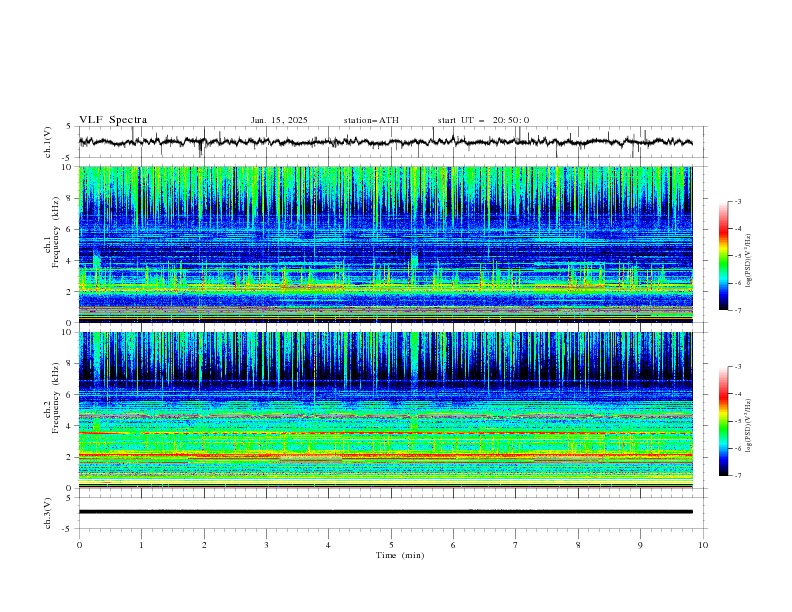This screenshot has width=792, height=612.
Task: Pick the lower color bar next to ch.2
Action: click(x=723, y=421)
